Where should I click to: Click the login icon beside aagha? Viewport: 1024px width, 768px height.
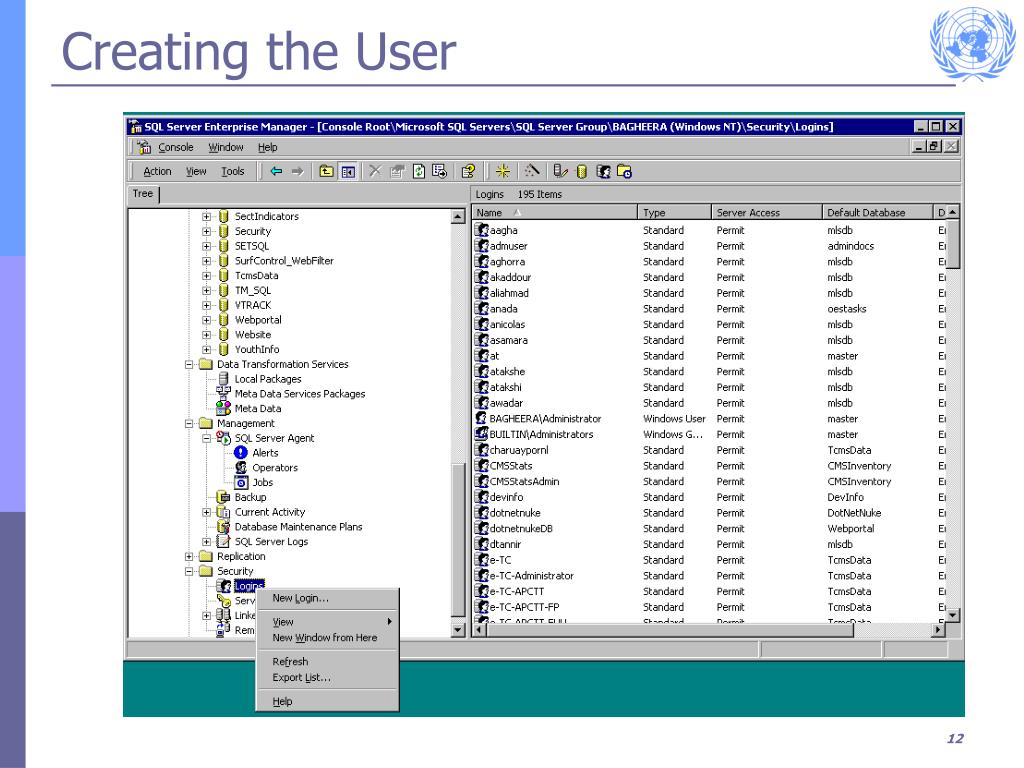point(482,230)
